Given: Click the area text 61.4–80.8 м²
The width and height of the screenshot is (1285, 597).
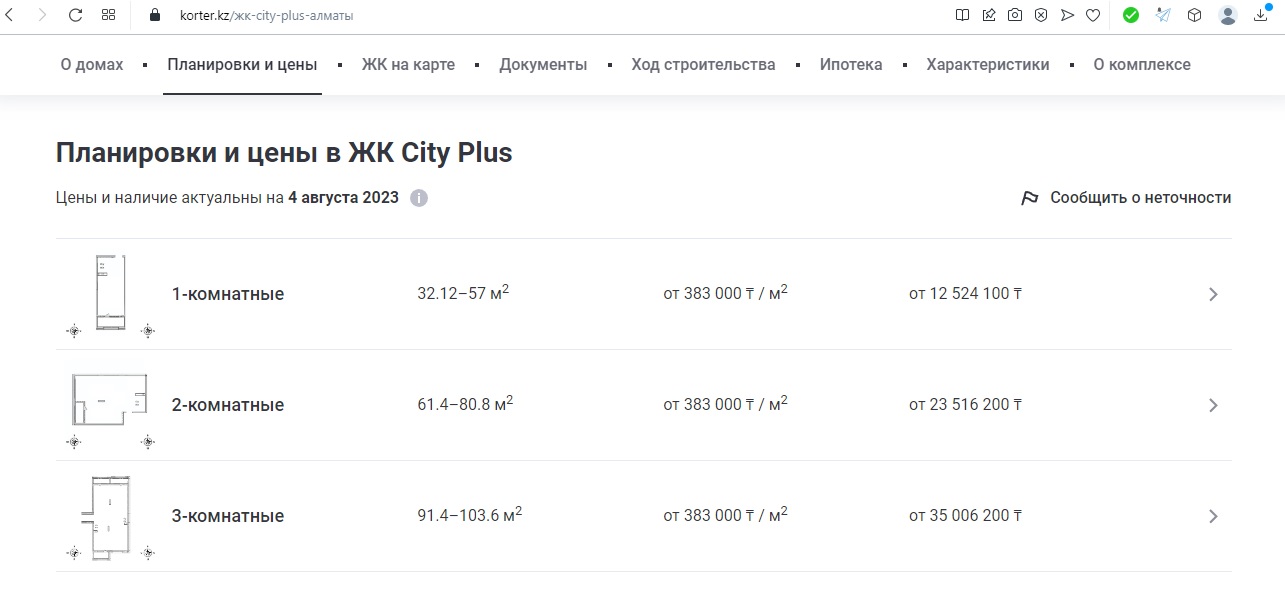Looking at the screenshot, I should pos(465,404).
